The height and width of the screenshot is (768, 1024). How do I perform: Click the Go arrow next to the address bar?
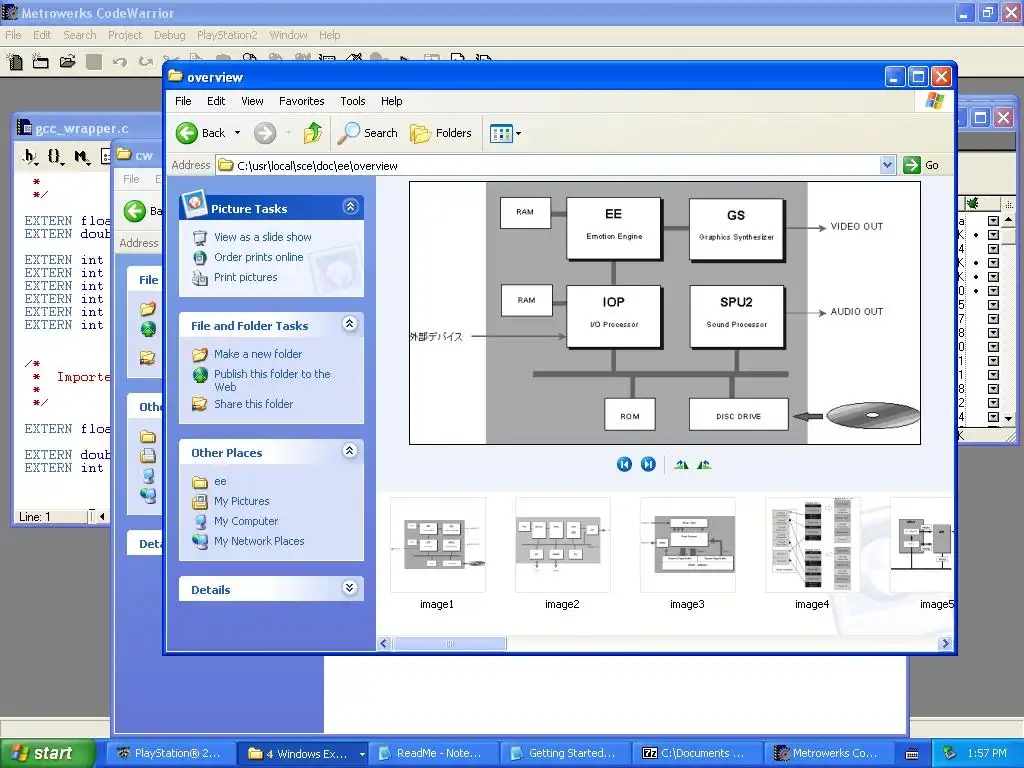point(912,165)
